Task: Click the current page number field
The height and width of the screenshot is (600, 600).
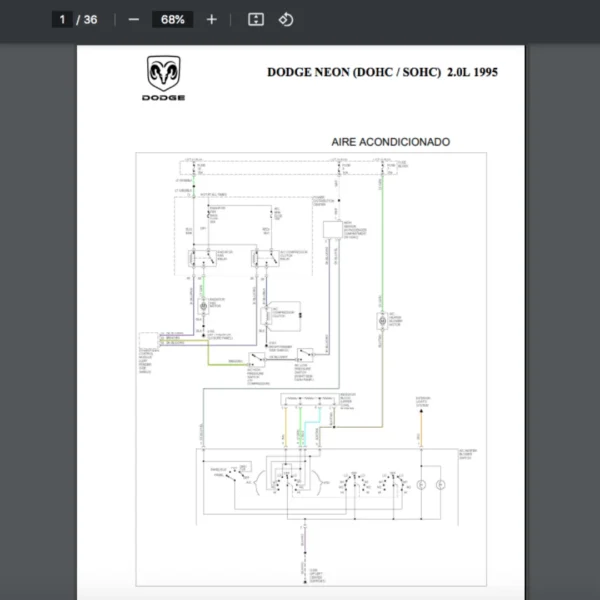Action: (x=62, y=20)
